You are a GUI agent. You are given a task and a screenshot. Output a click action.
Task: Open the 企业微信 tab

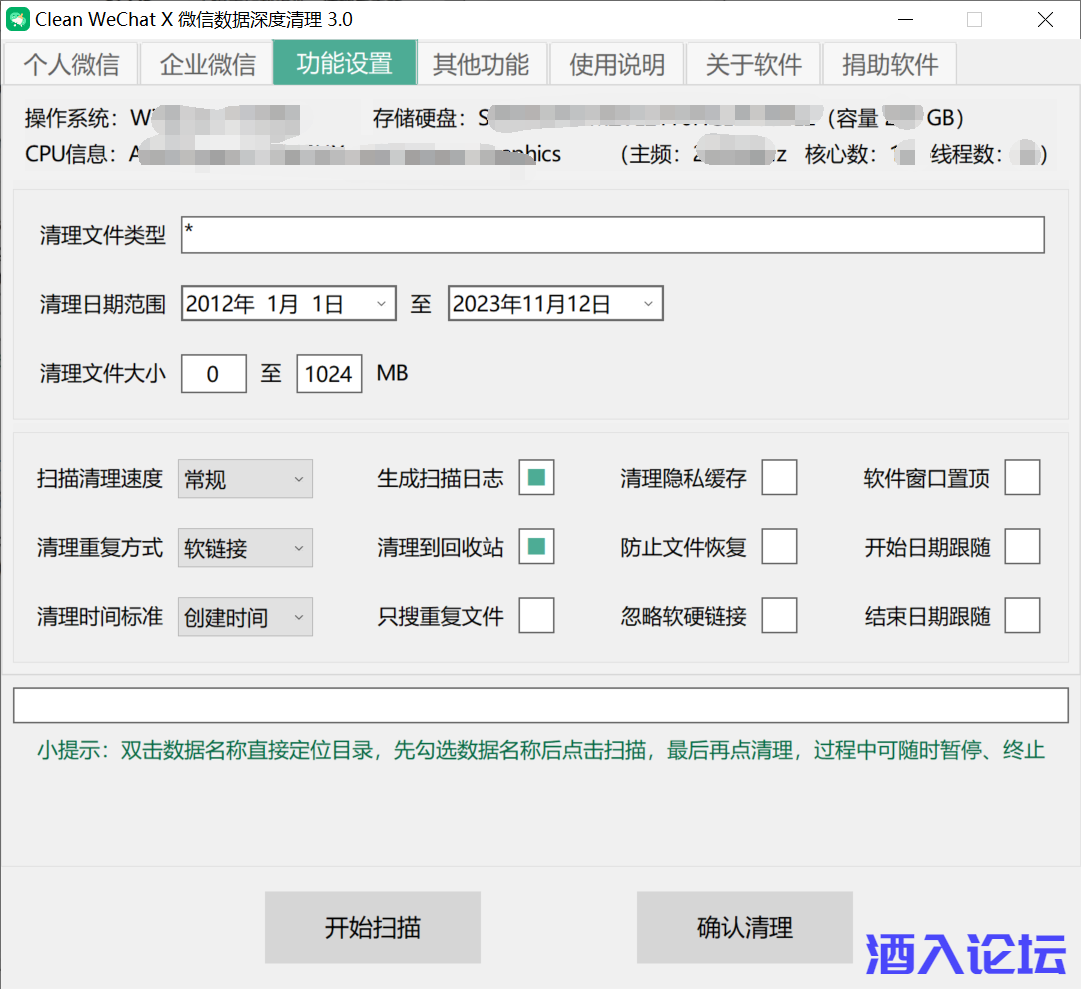207,64
